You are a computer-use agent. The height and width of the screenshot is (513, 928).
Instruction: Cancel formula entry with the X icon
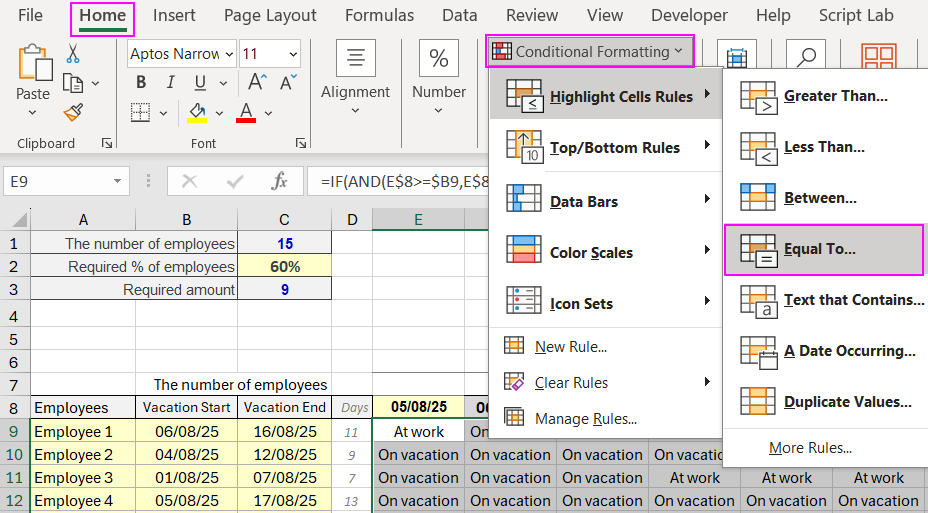(189, 181)
